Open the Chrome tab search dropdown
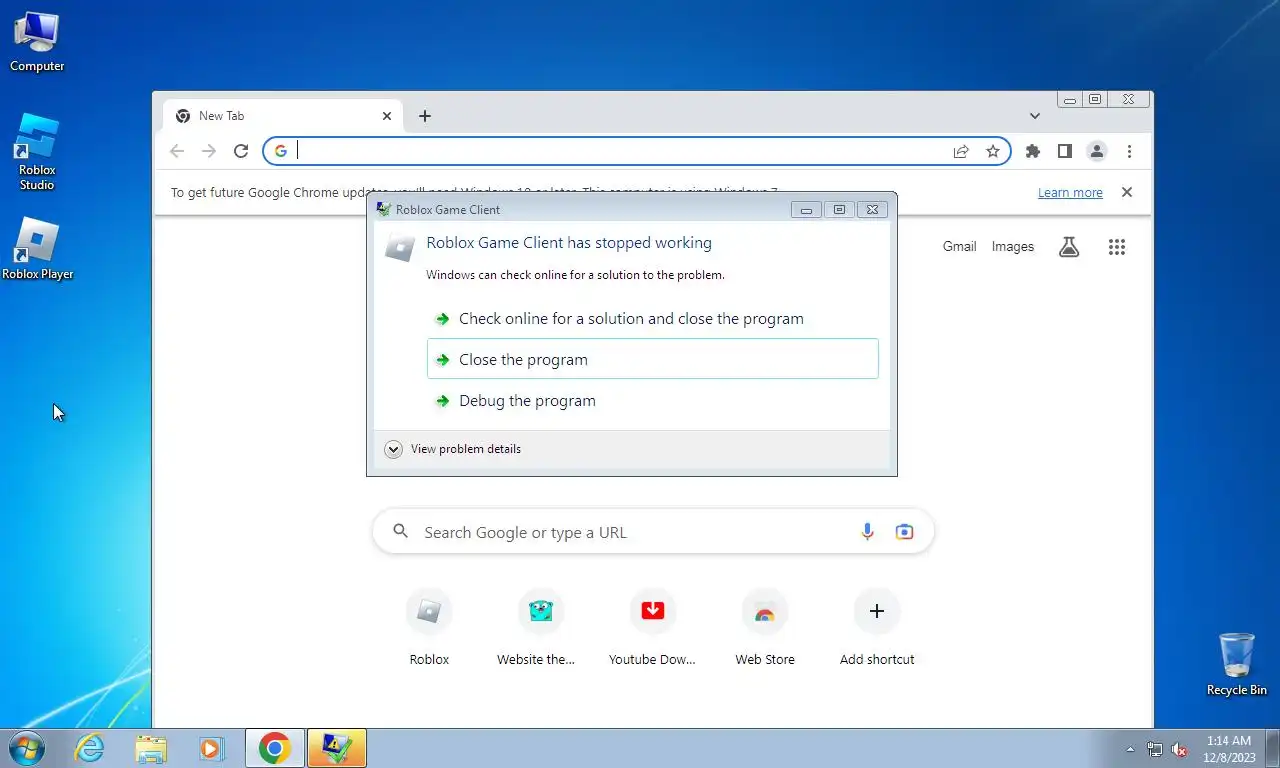The width and height of the screenshot is (1280, 768). pos(1035,116)
